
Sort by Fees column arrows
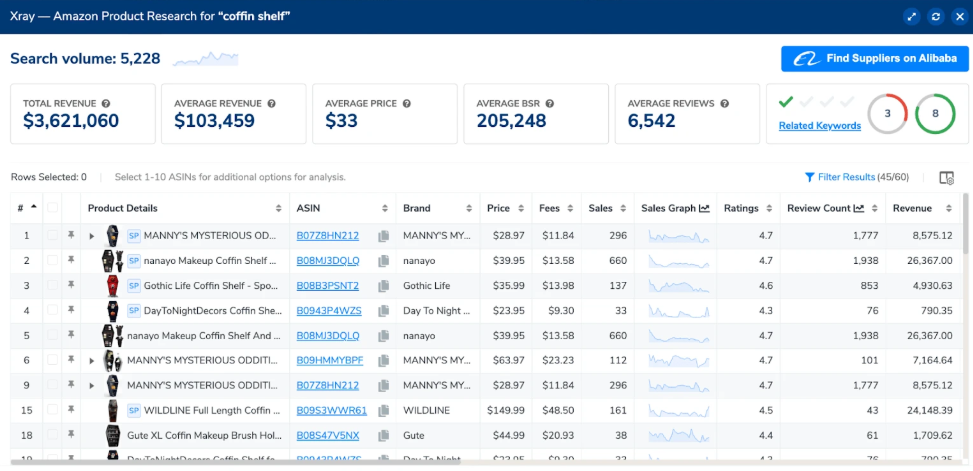pos(570,209)
